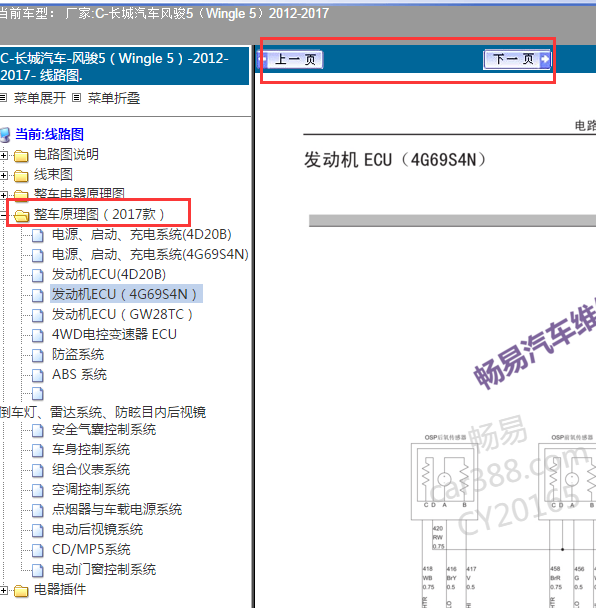Click document icon beside 防盗系统
The width and height of the screenshot is (596, 608).
click(38, 355)
